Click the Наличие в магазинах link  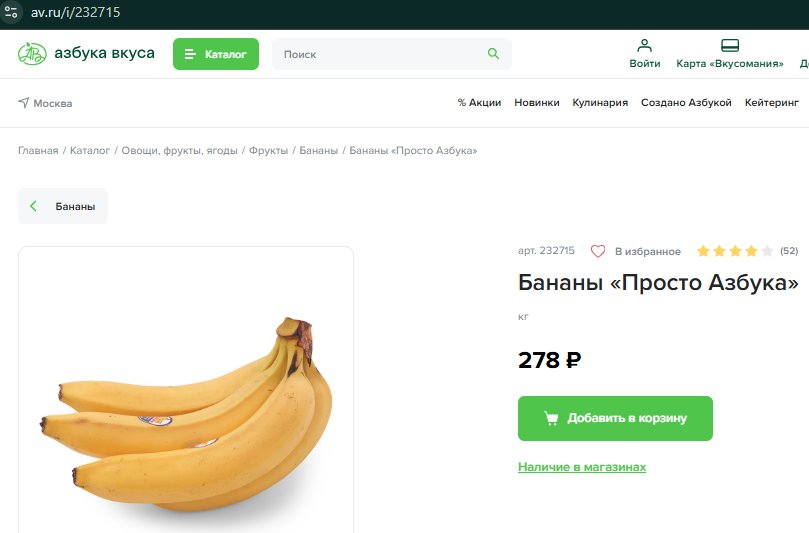pyautogui.click(x=582, y=467)
